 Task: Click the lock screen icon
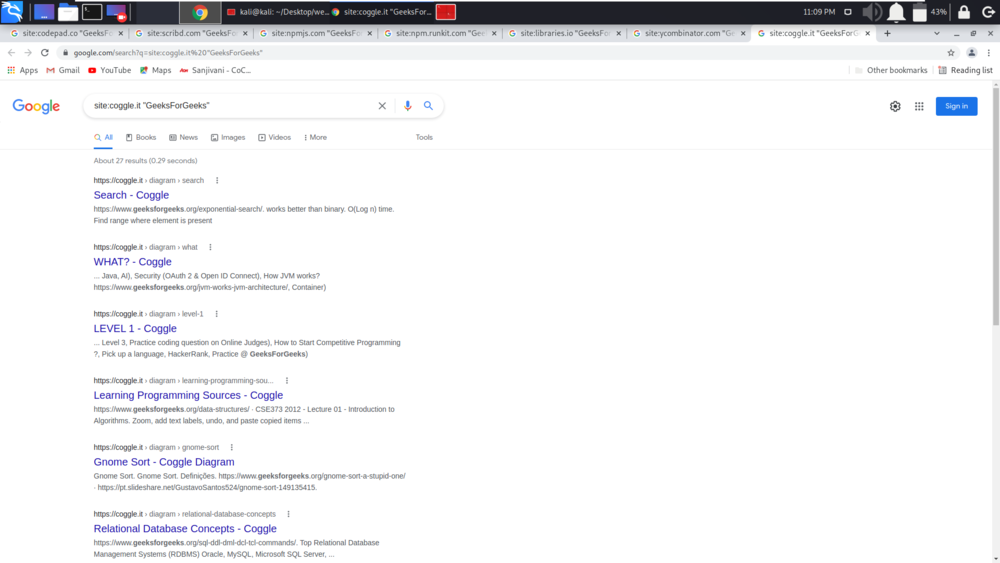pyautogui.click(x=964, y=11)
